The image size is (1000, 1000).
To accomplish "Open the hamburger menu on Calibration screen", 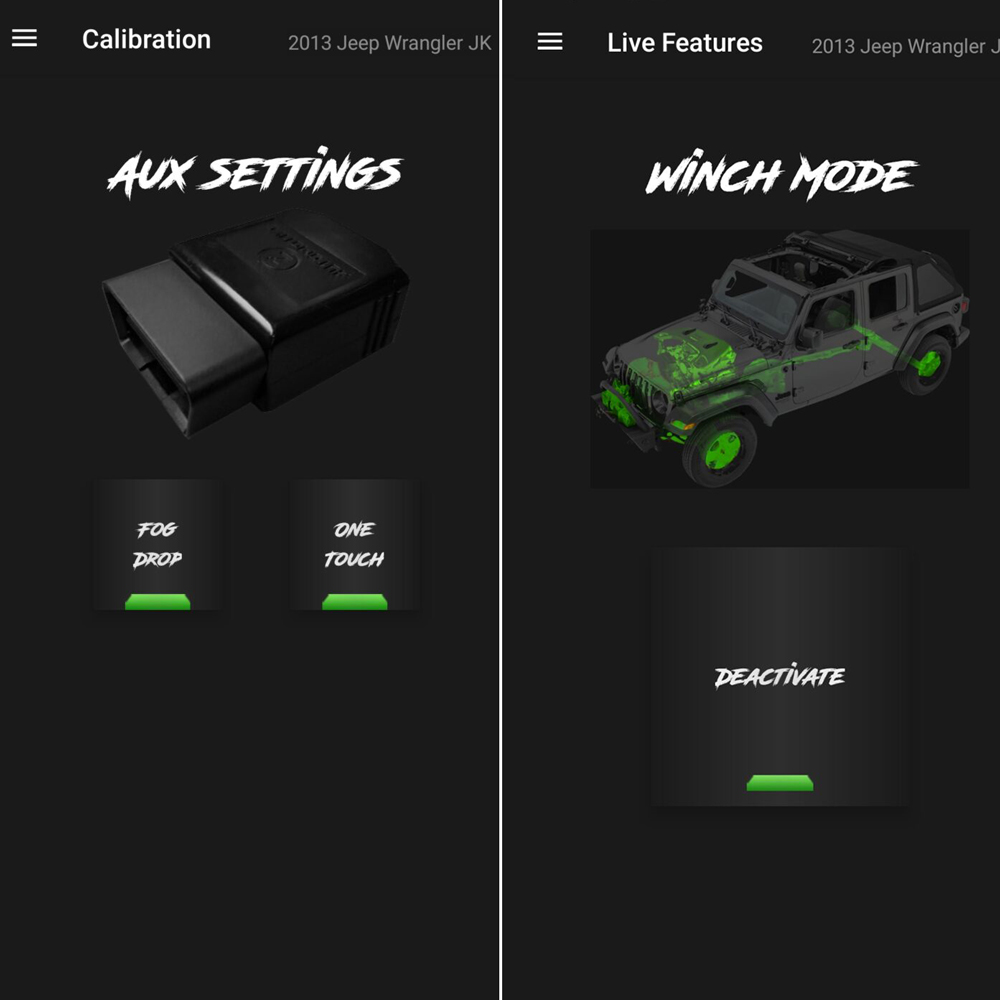I will click(24, 38).
